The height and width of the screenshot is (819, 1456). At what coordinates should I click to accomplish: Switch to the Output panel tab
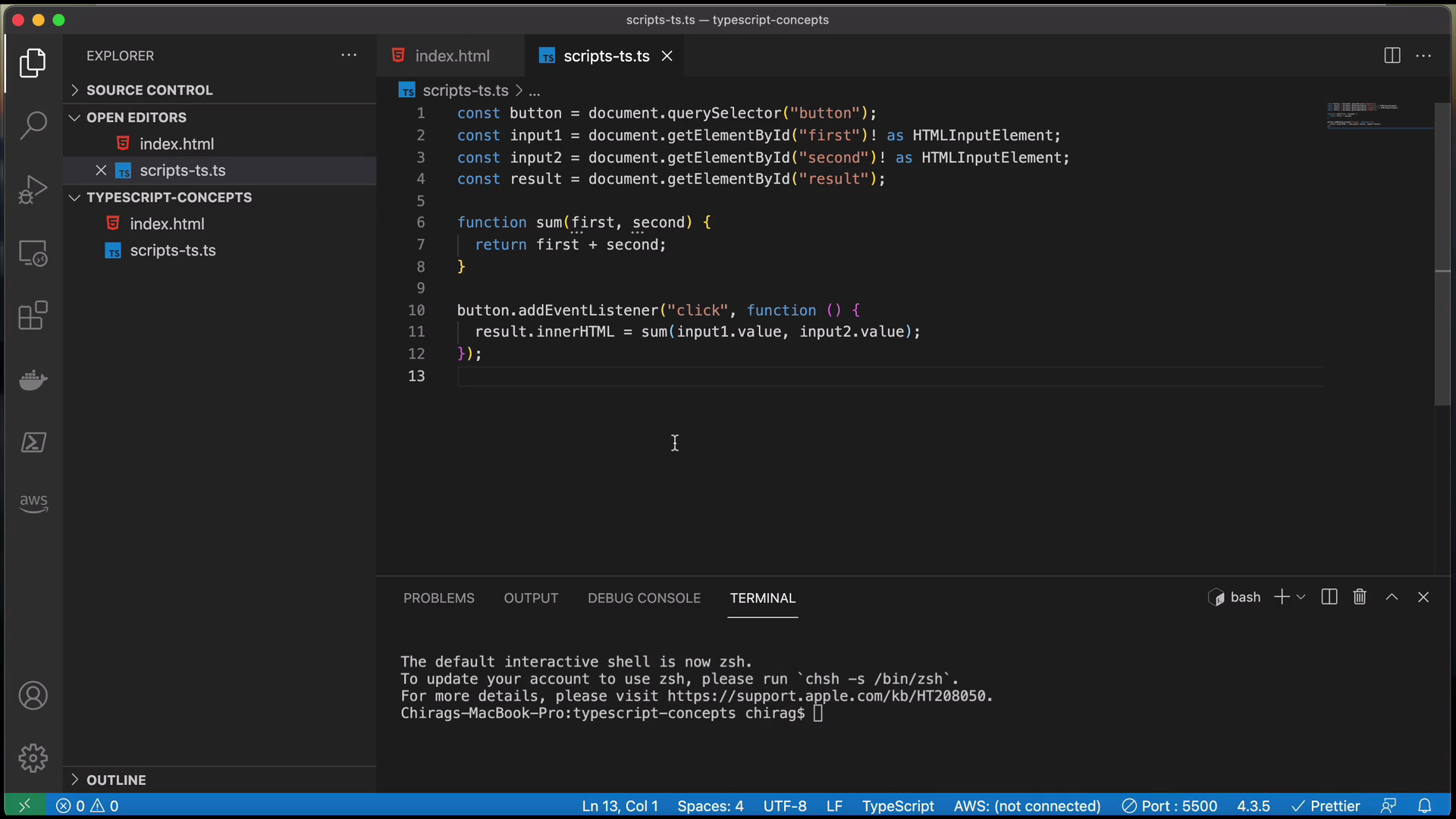tap(531, 598)
